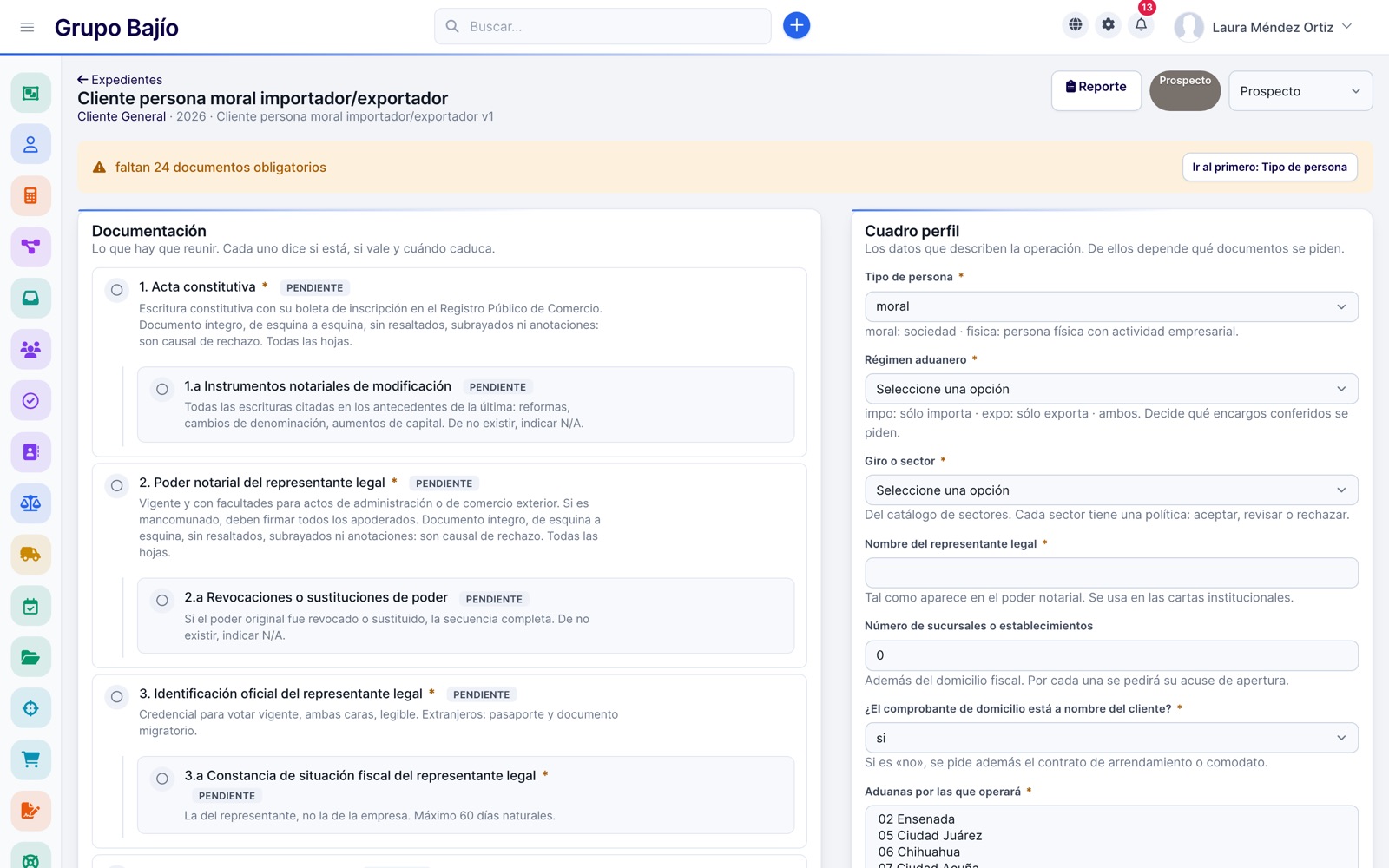The height and width of the screenshot is (868, 1389).
Task: Open the shopping cart sidebar icon
Action: tap(30, 759)
